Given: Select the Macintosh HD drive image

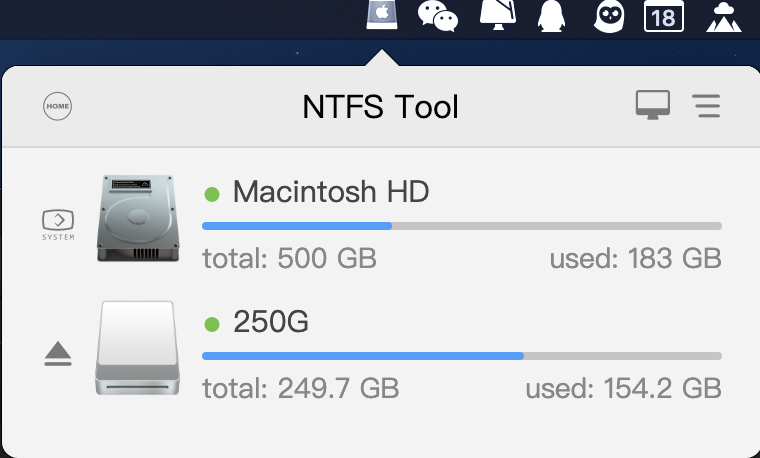Looking at the screenshot, I should tap(137, 219).
